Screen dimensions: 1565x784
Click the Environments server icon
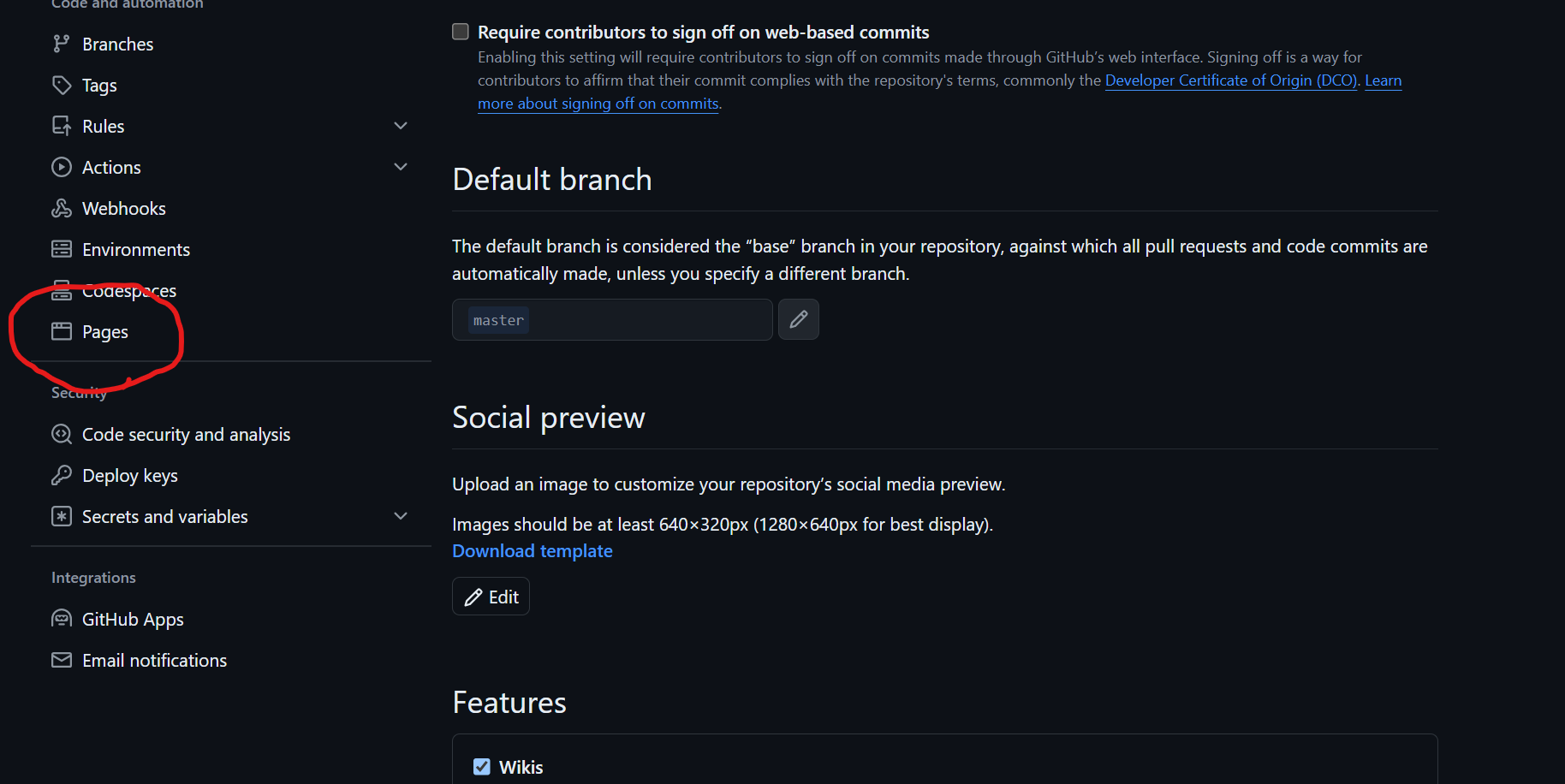[x=61, y=249]
